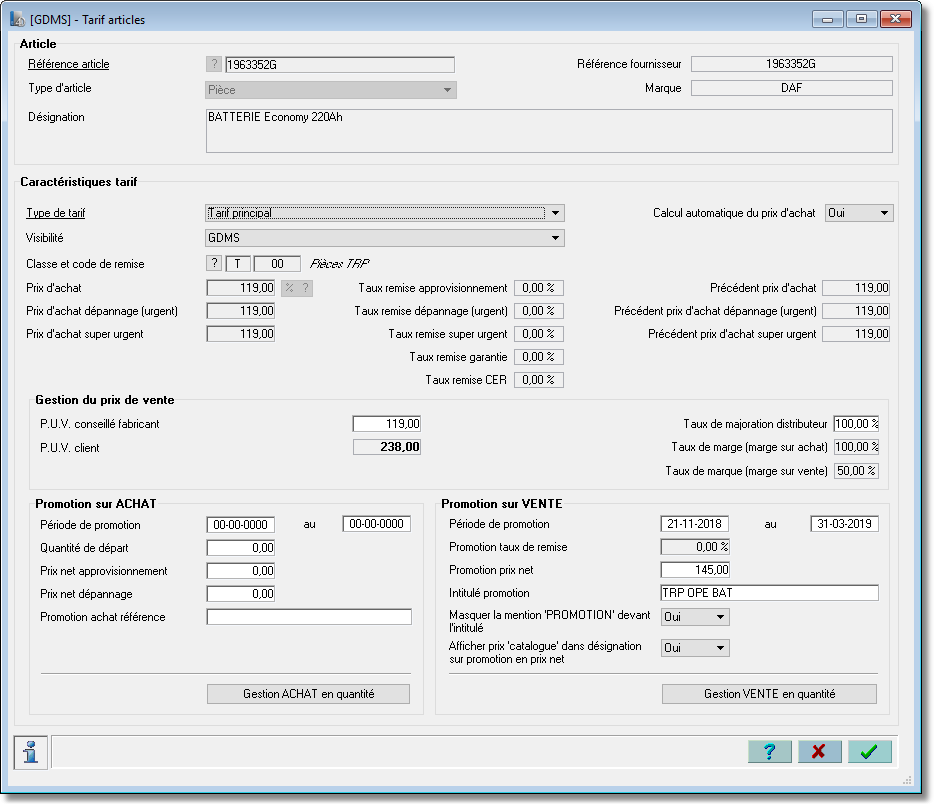Screen dimensions: 934x806
Task: Click Taux de marque (marge sur vente) field
Action: [856, 471]
